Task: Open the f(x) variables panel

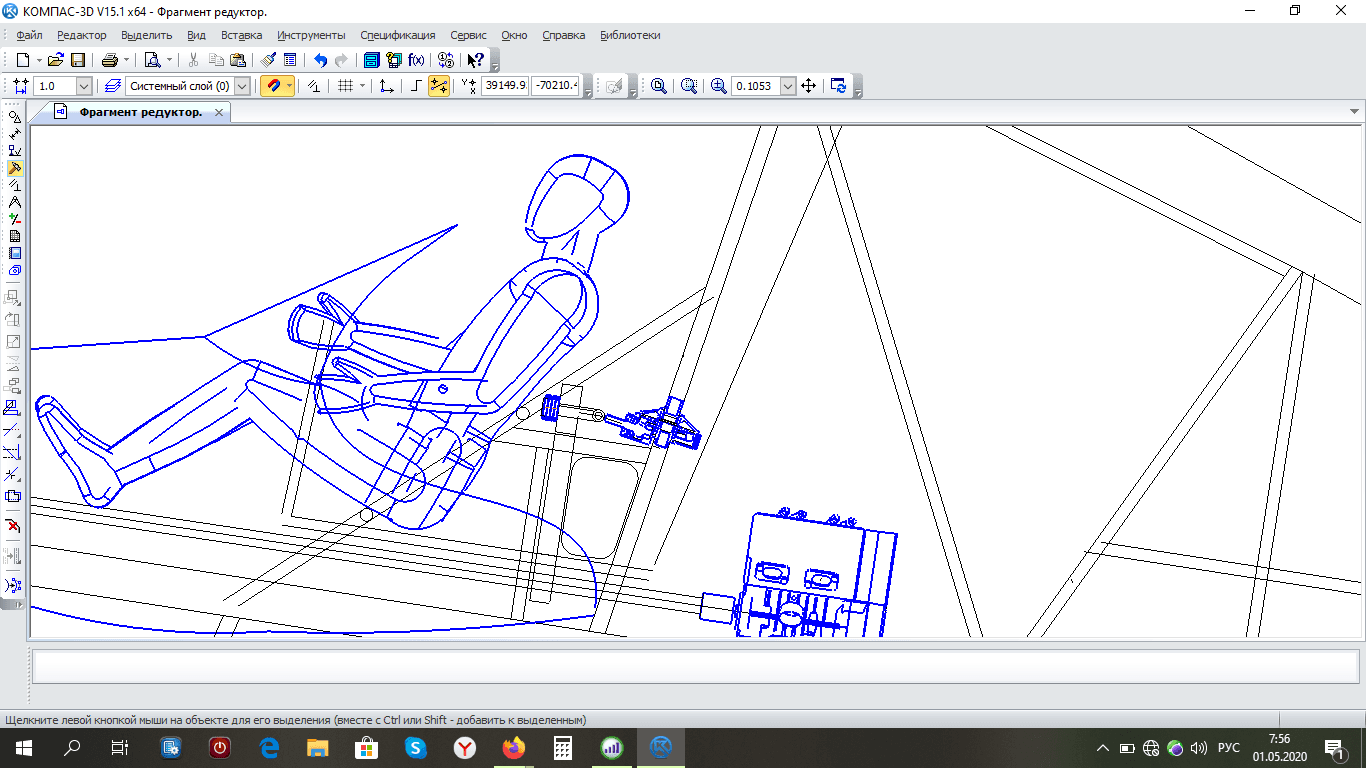Action: (416, 60)
